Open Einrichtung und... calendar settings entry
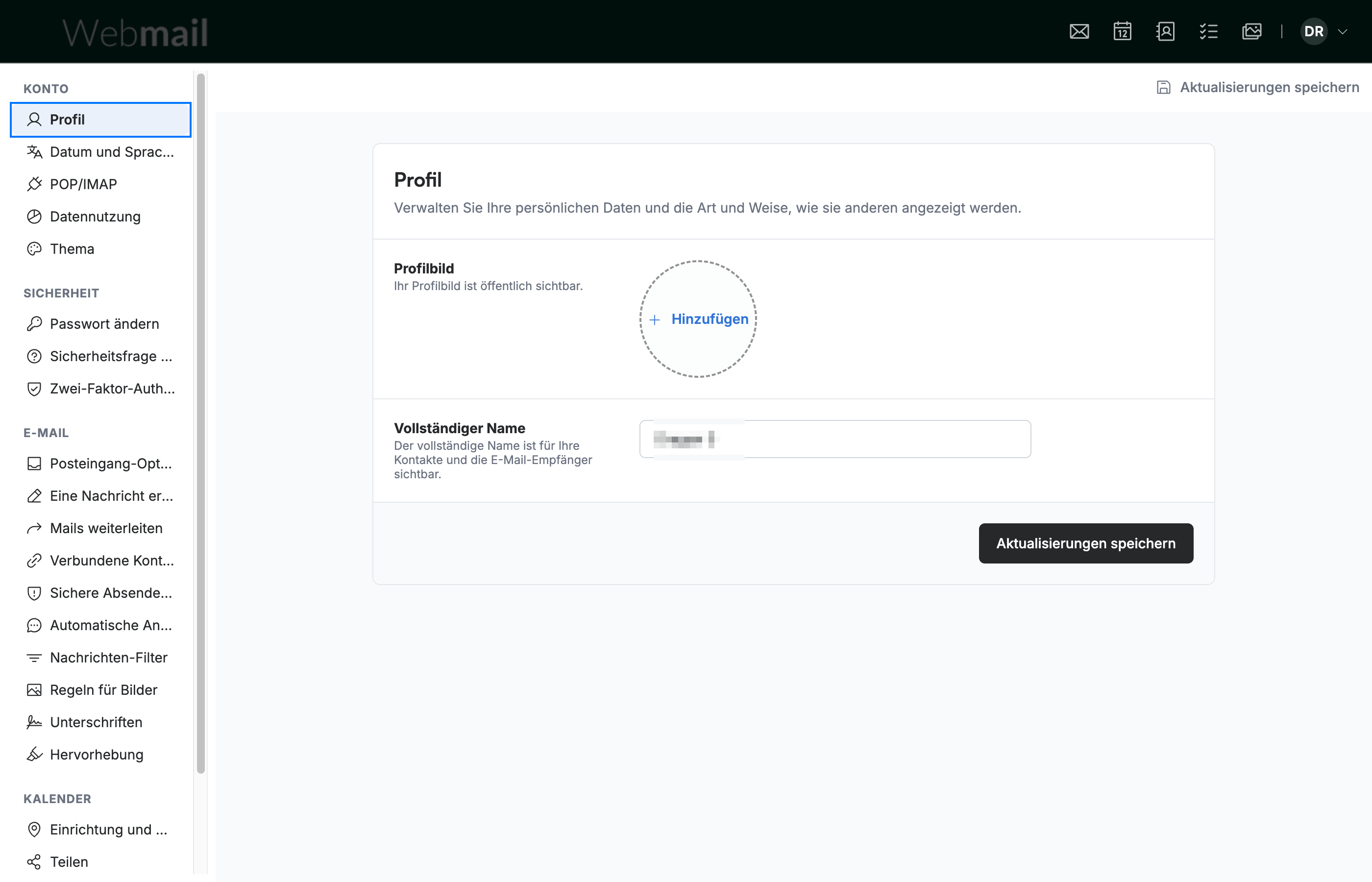 tap(101, 829)
